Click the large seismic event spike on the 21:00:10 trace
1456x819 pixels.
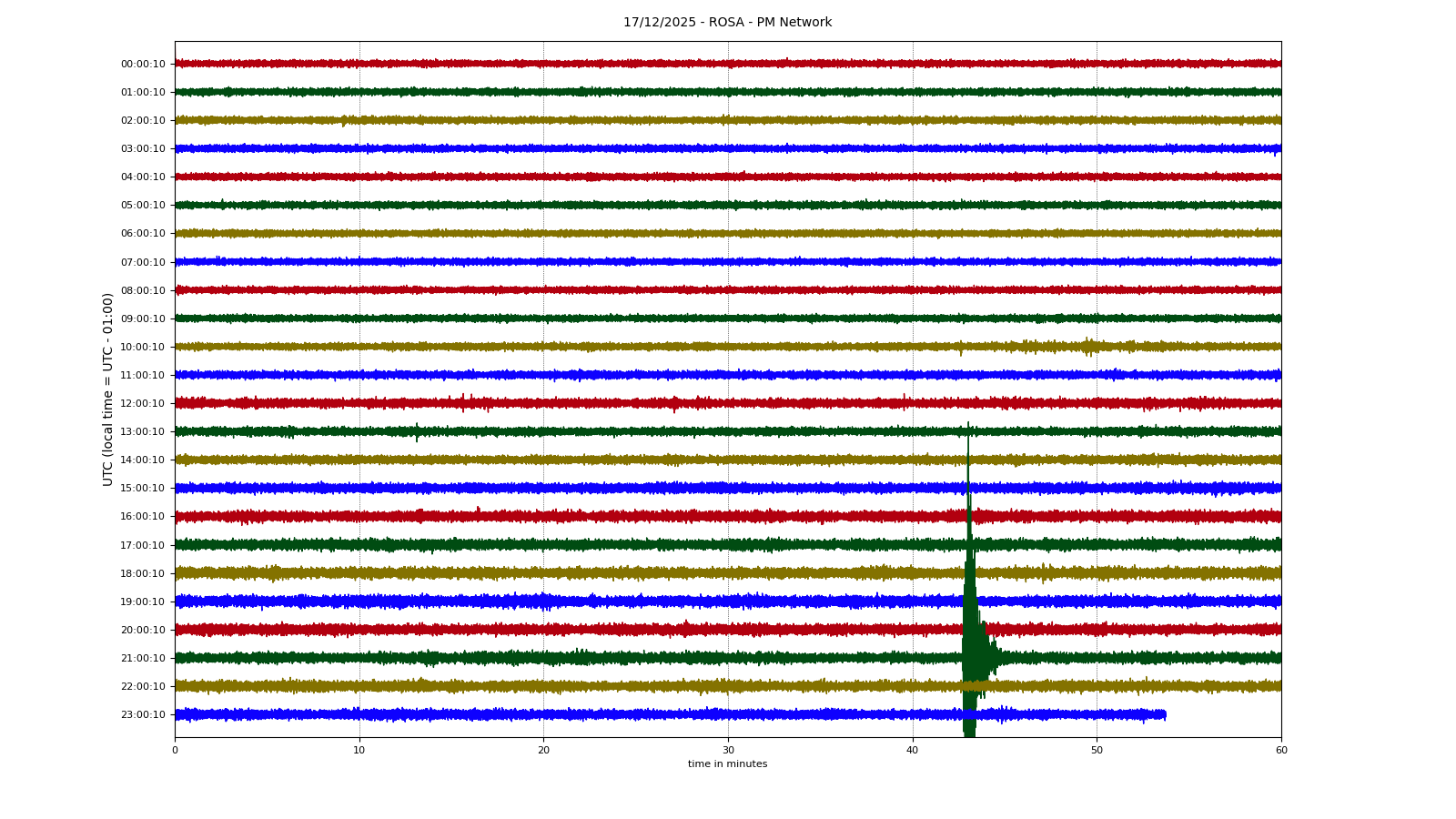(970, 656)
